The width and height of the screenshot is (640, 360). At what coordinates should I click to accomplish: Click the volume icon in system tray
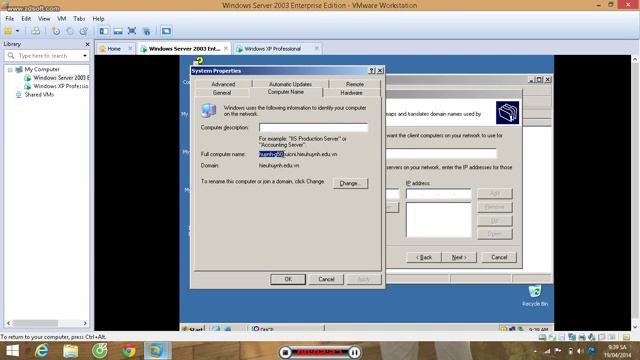point(580,351)
